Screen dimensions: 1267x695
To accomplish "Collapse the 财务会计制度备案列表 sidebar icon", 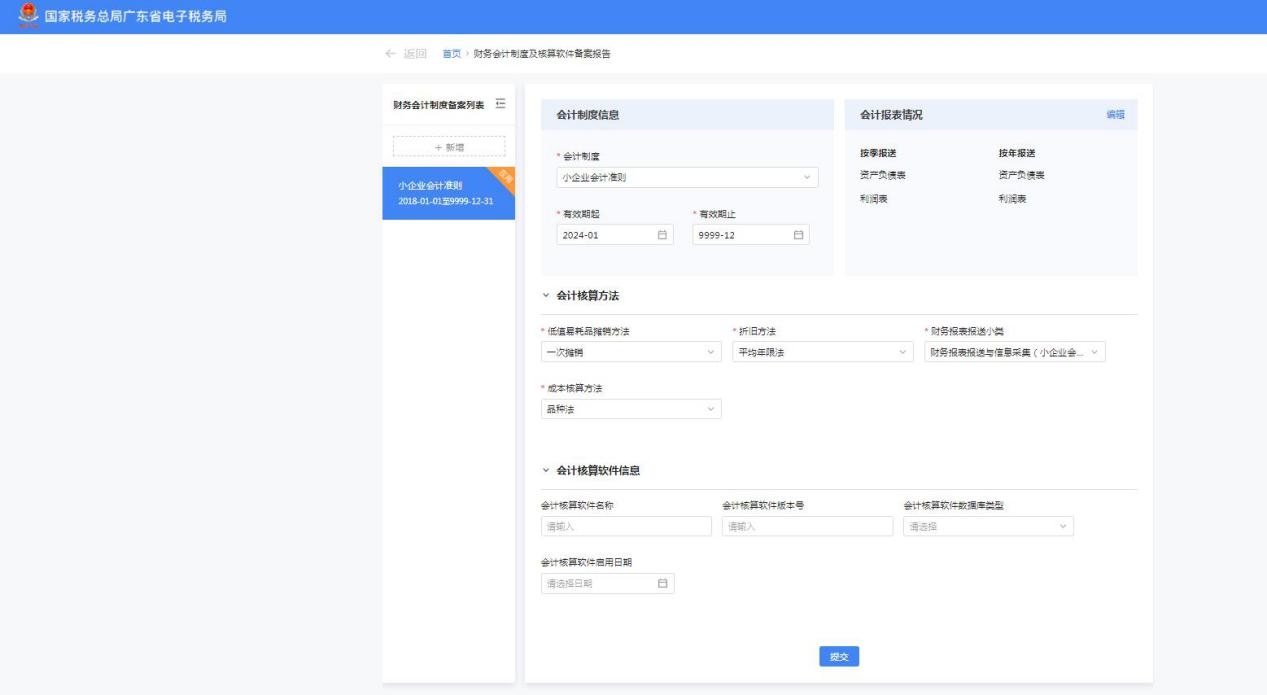I will click(x=501, y=105).
